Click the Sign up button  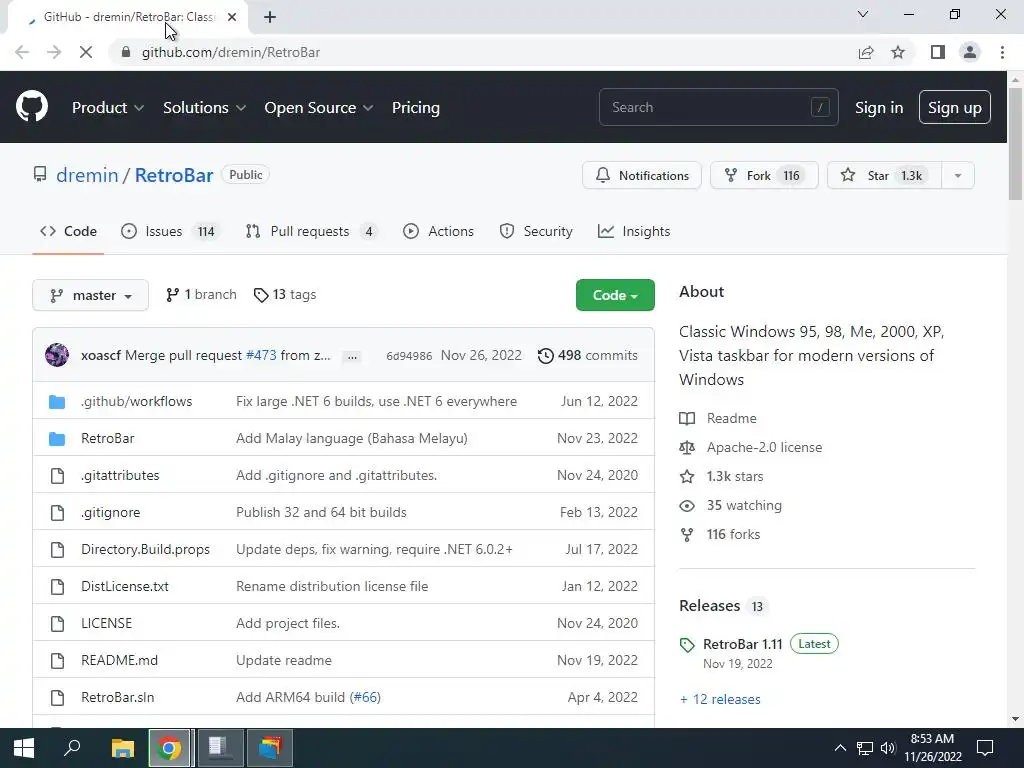(x=954, y=108)
